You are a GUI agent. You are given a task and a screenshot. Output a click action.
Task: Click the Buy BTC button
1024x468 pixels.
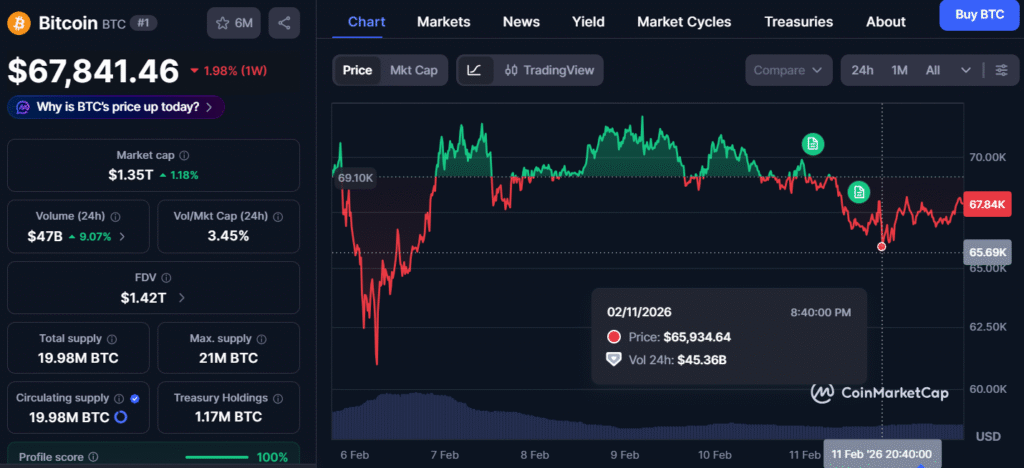pos(980,15)
